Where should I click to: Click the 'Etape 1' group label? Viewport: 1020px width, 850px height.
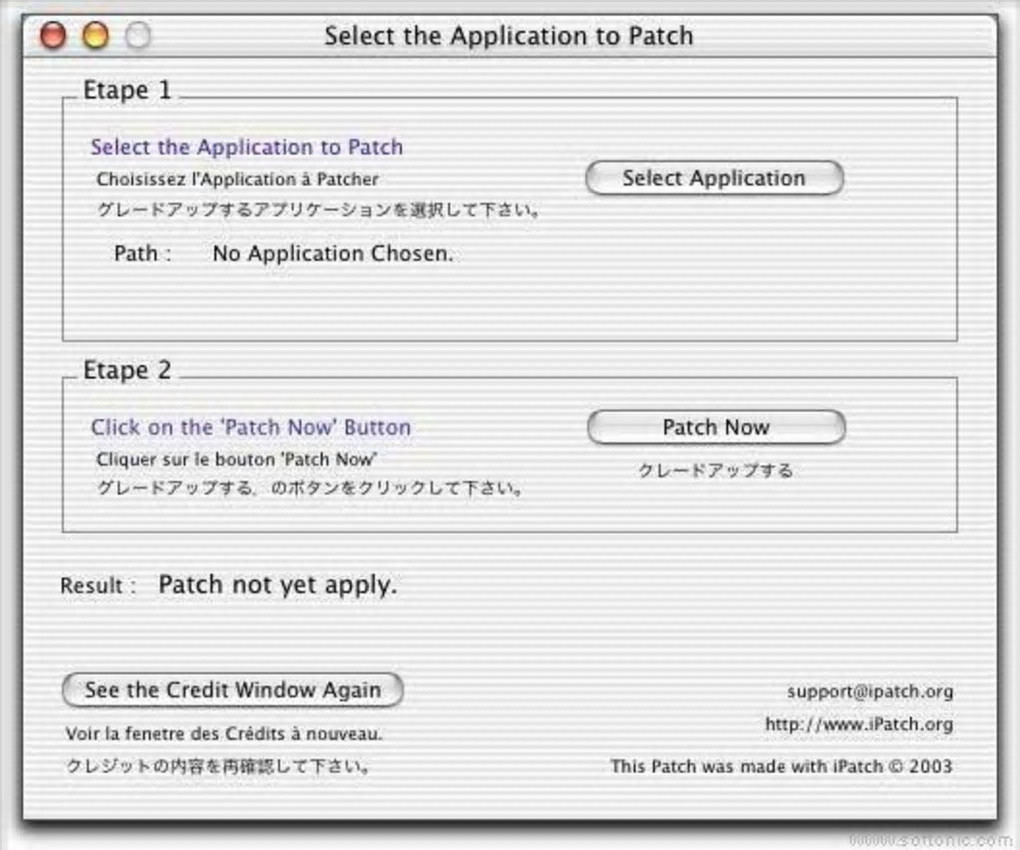pyautogui.click(x=127, y=90)
